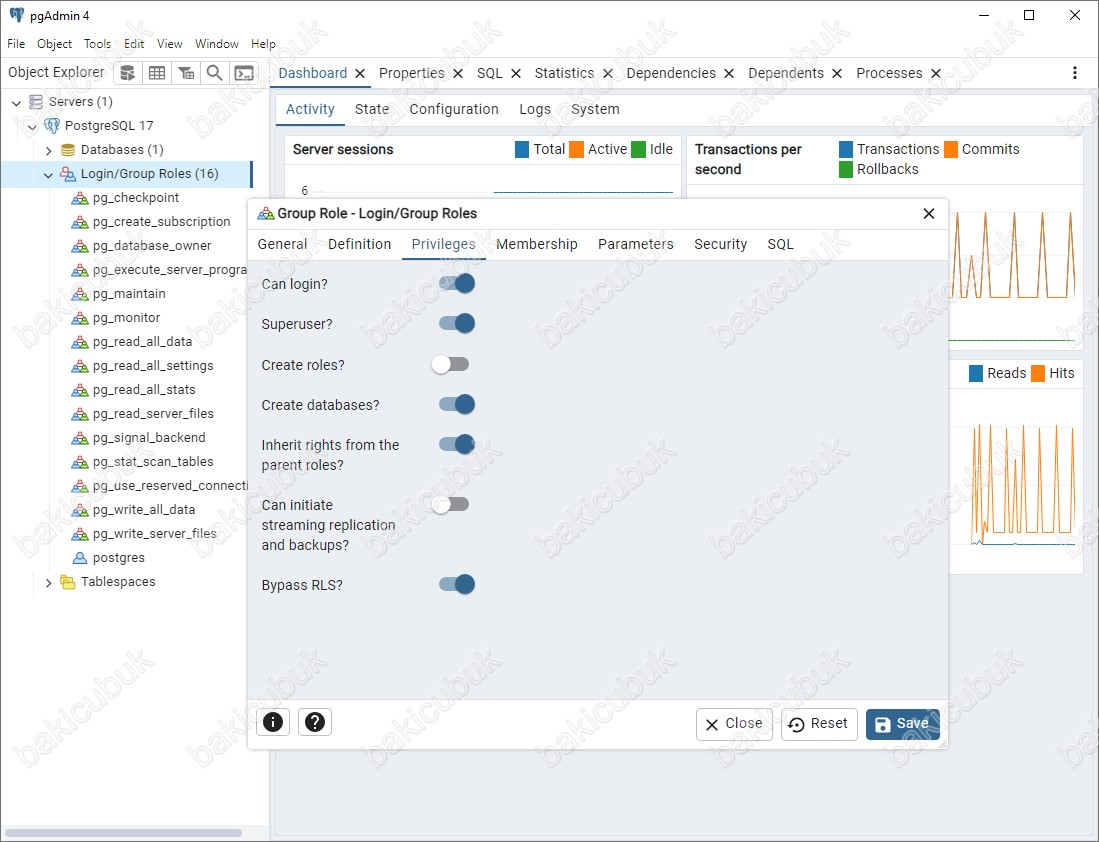The width and height of the screenshot is (1099, 842).
Task: Close the Properties tab with its X
Action: [x=458, y=74]
